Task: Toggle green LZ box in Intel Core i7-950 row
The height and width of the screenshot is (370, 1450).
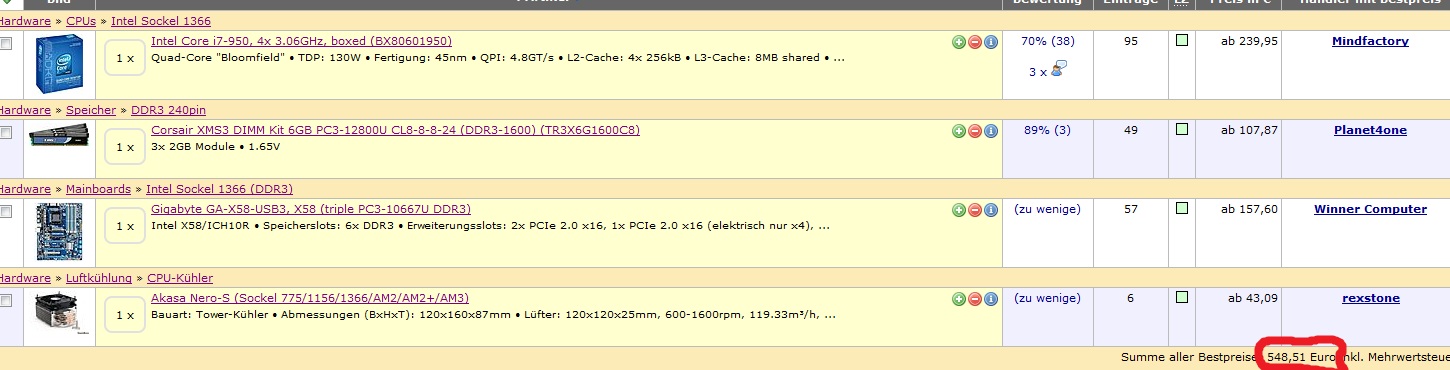Action: 1182,41
